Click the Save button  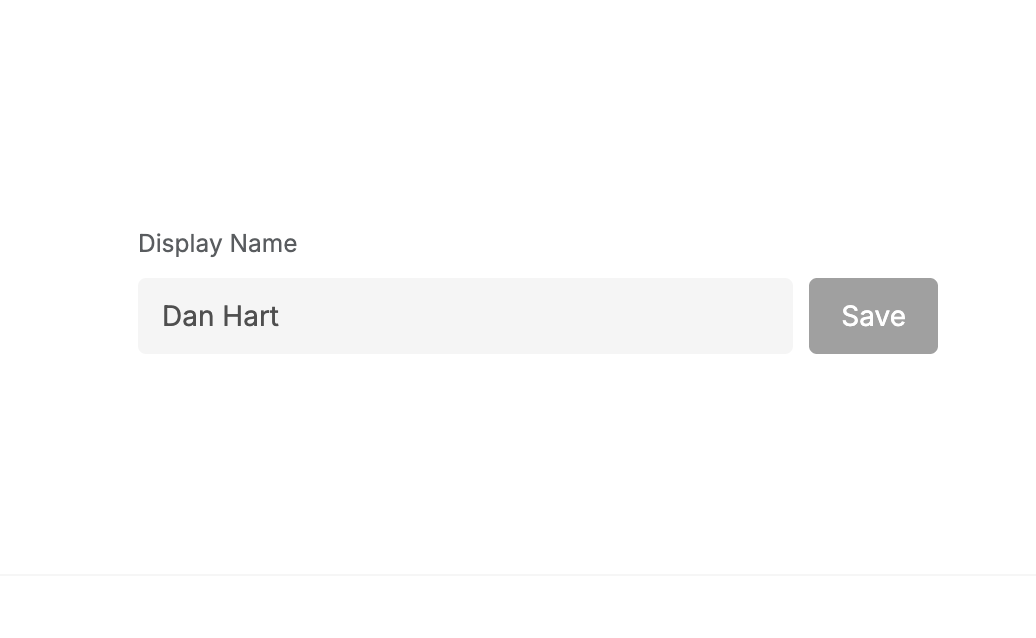click(873, 316)
